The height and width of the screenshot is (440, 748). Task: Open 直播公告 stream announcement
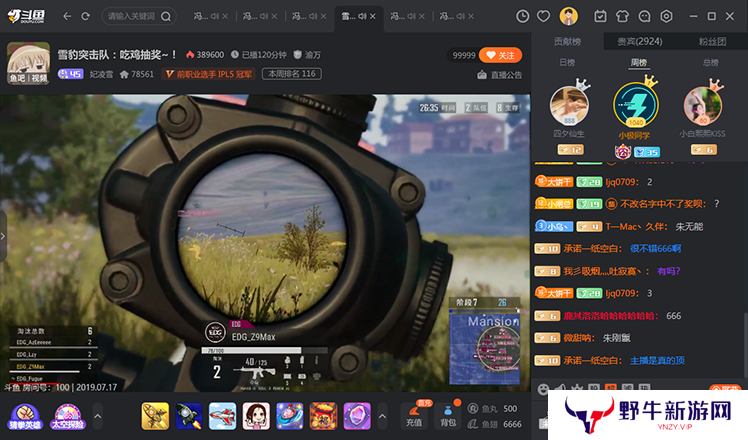tap(500, 75)
